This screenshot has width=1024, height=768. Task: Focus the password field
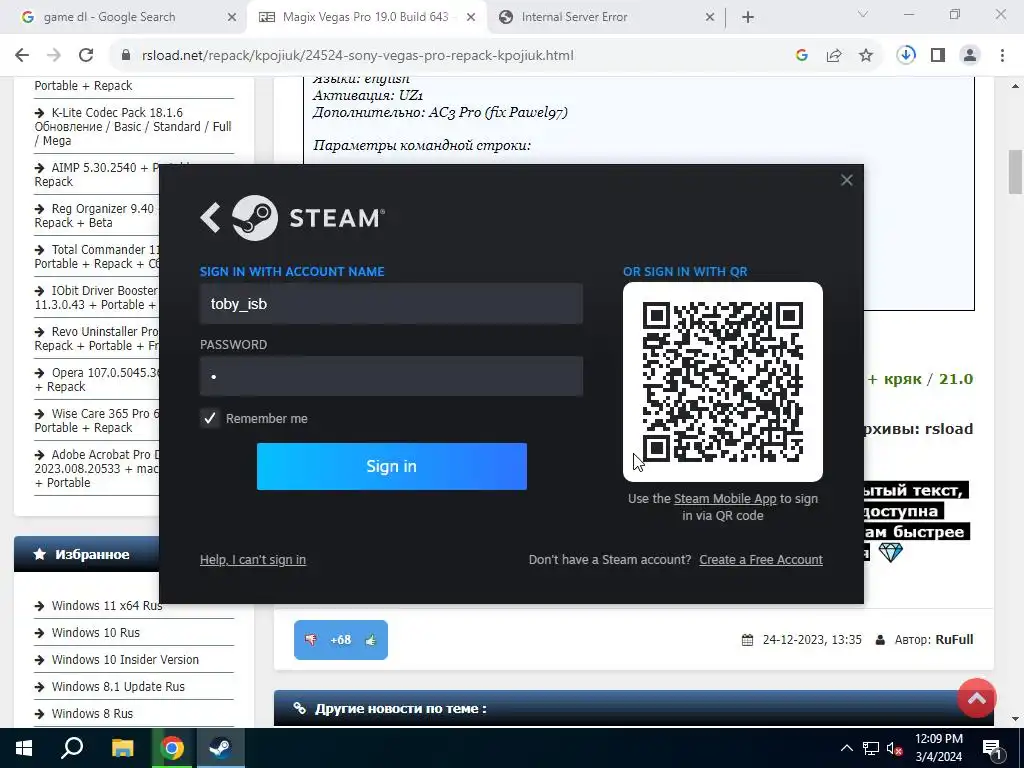pyautogui.click(x=391, y=376)
